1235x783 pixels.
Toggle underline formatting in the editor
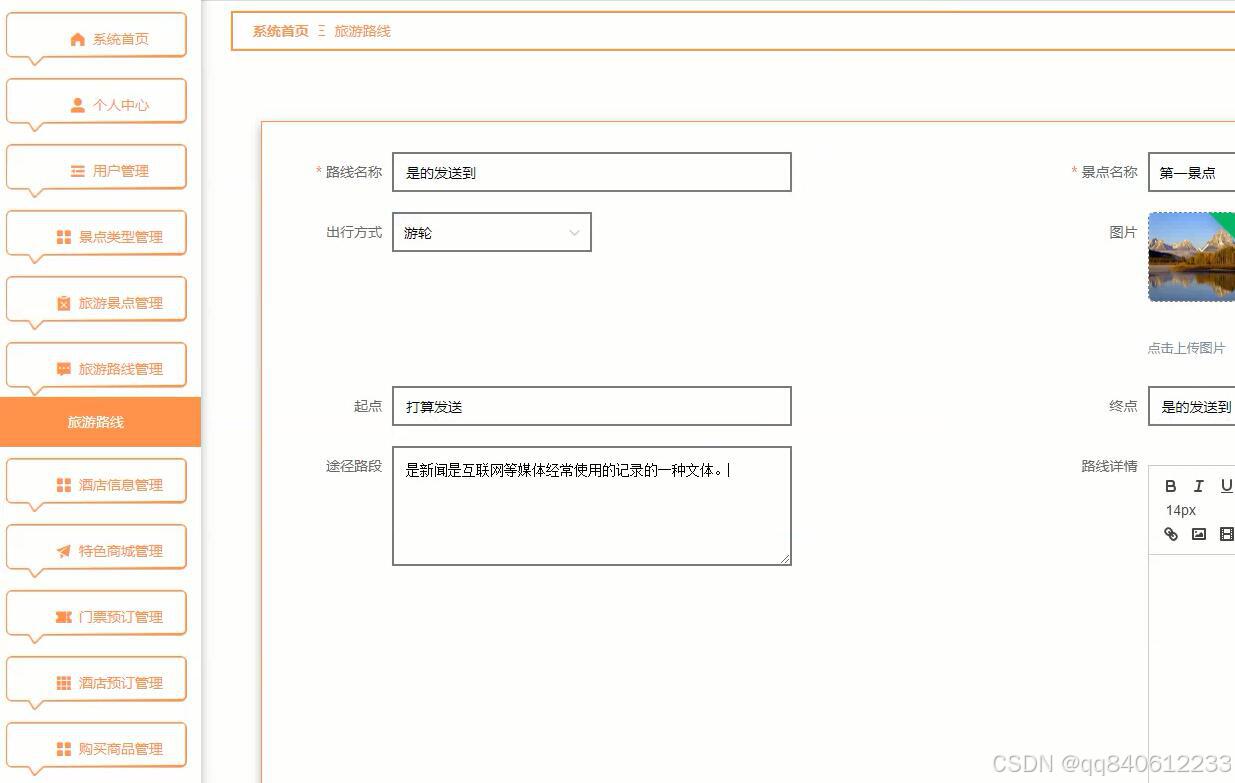1225,486
